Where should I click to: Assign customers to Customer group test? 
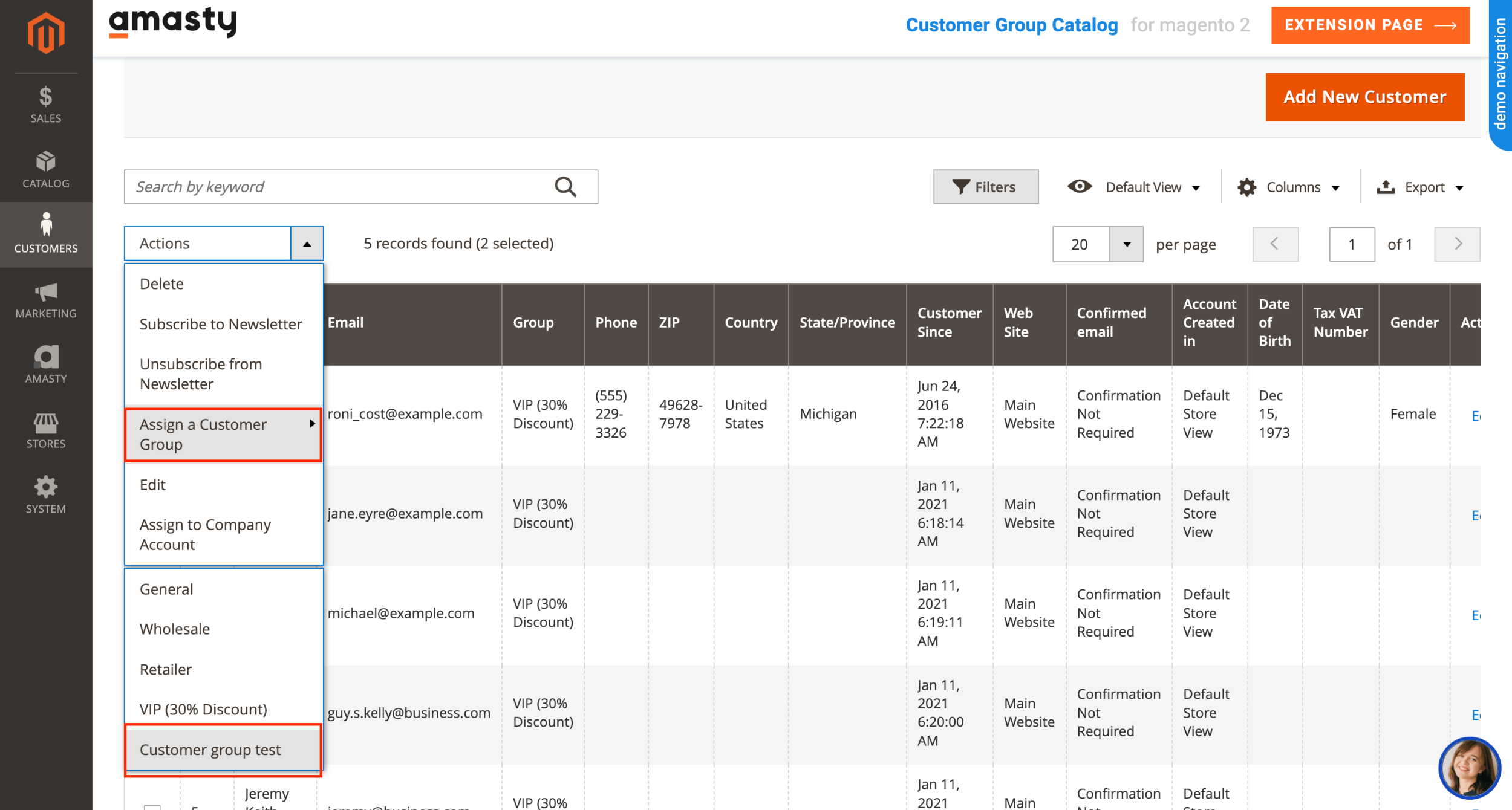click(210, 750)
